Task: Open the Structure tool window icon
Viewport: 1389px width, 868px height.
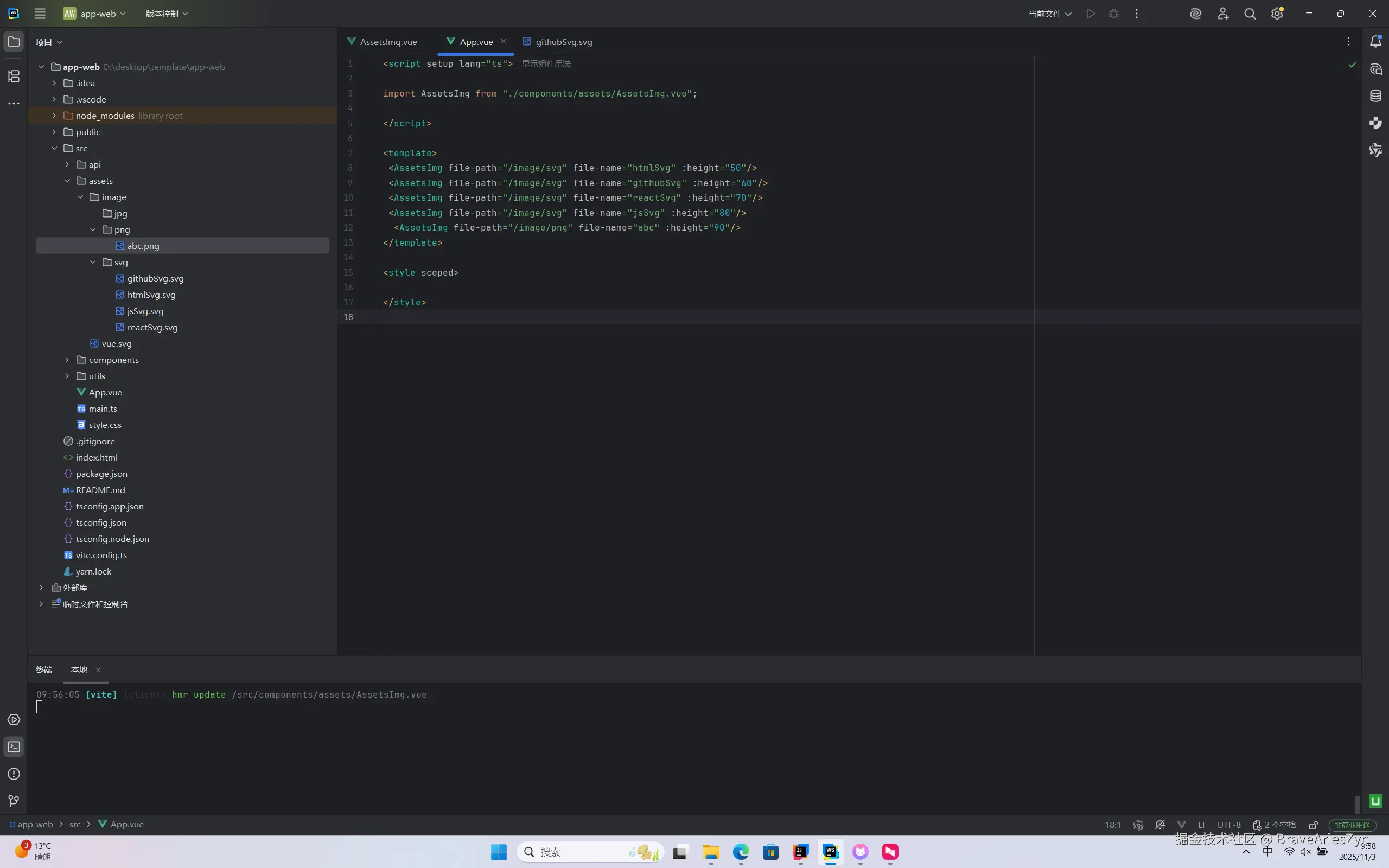Action: [x=14, y=76]
